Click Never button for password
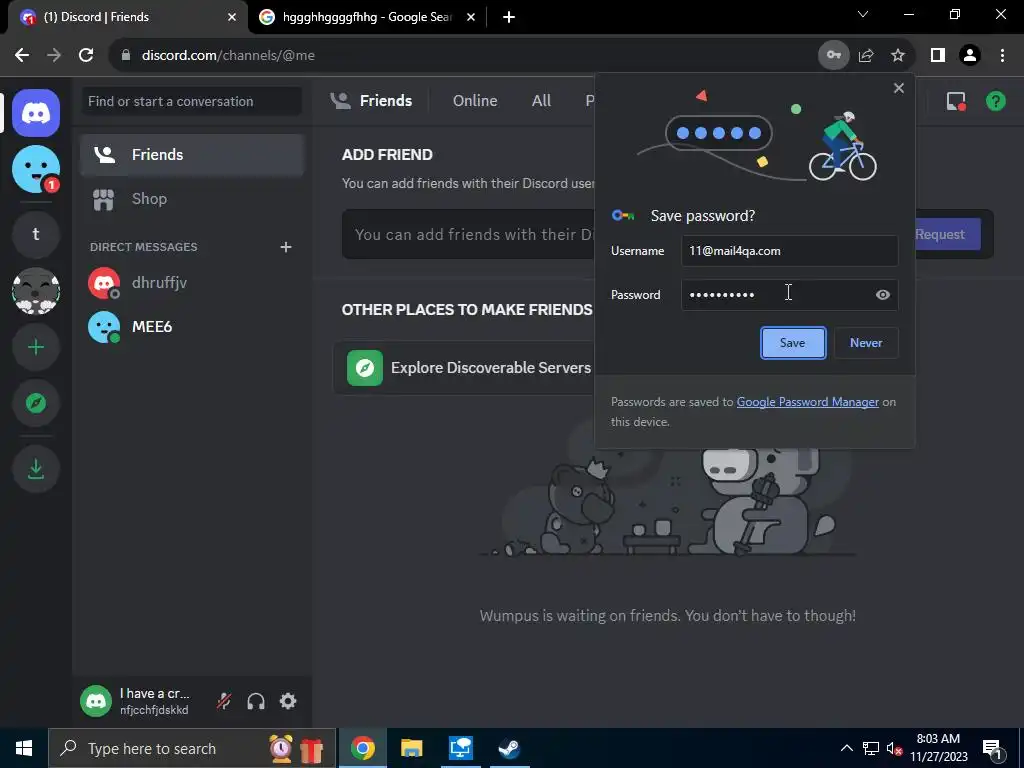This screenshot has height=768, width=1024. [x=866, y=343]
